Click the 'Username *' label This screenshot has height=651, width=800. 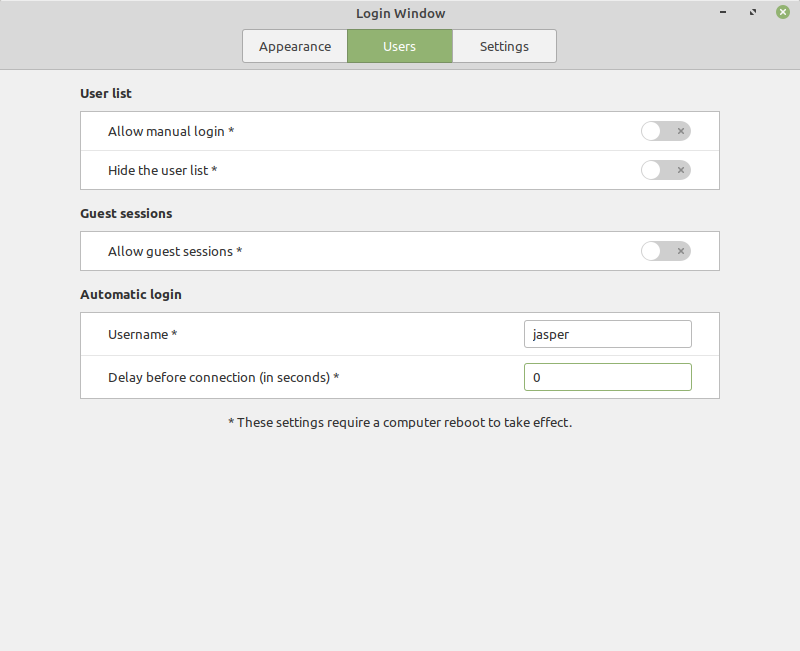pyautogui.click(x=142, y=335)
